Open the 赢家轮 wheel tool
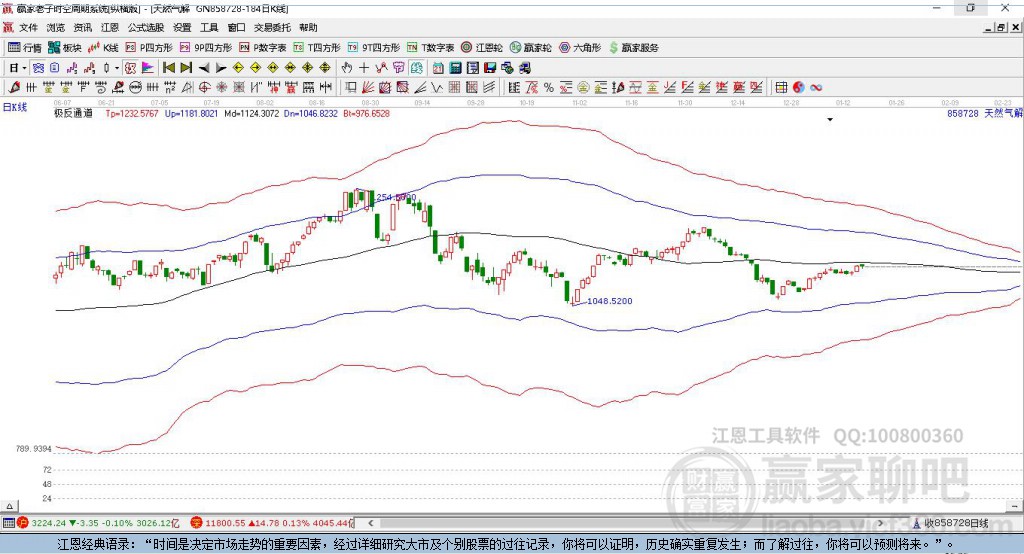The image size is (1024, 554). point(530,48)
